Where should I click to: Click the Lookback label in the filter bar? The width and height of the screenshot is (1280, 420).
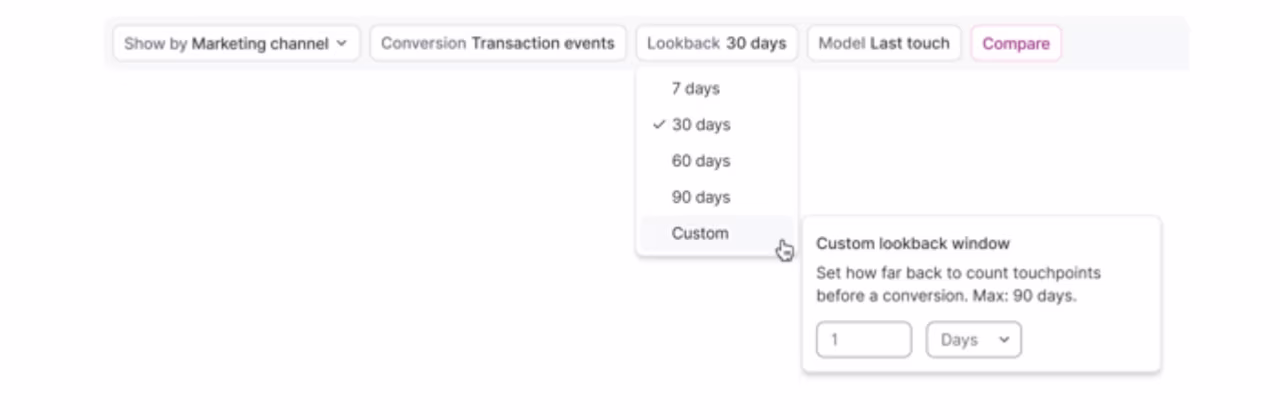tap(683, 43)
